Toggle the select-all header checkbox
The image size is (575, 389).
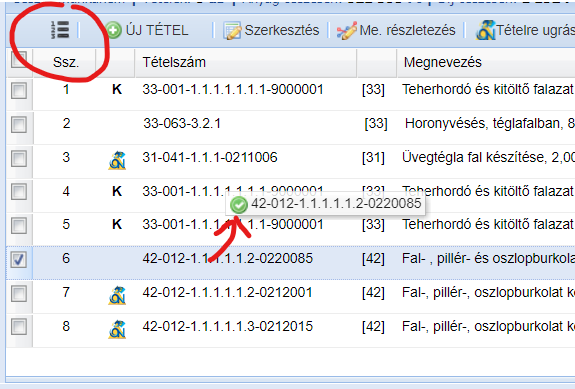coord(19,60)
